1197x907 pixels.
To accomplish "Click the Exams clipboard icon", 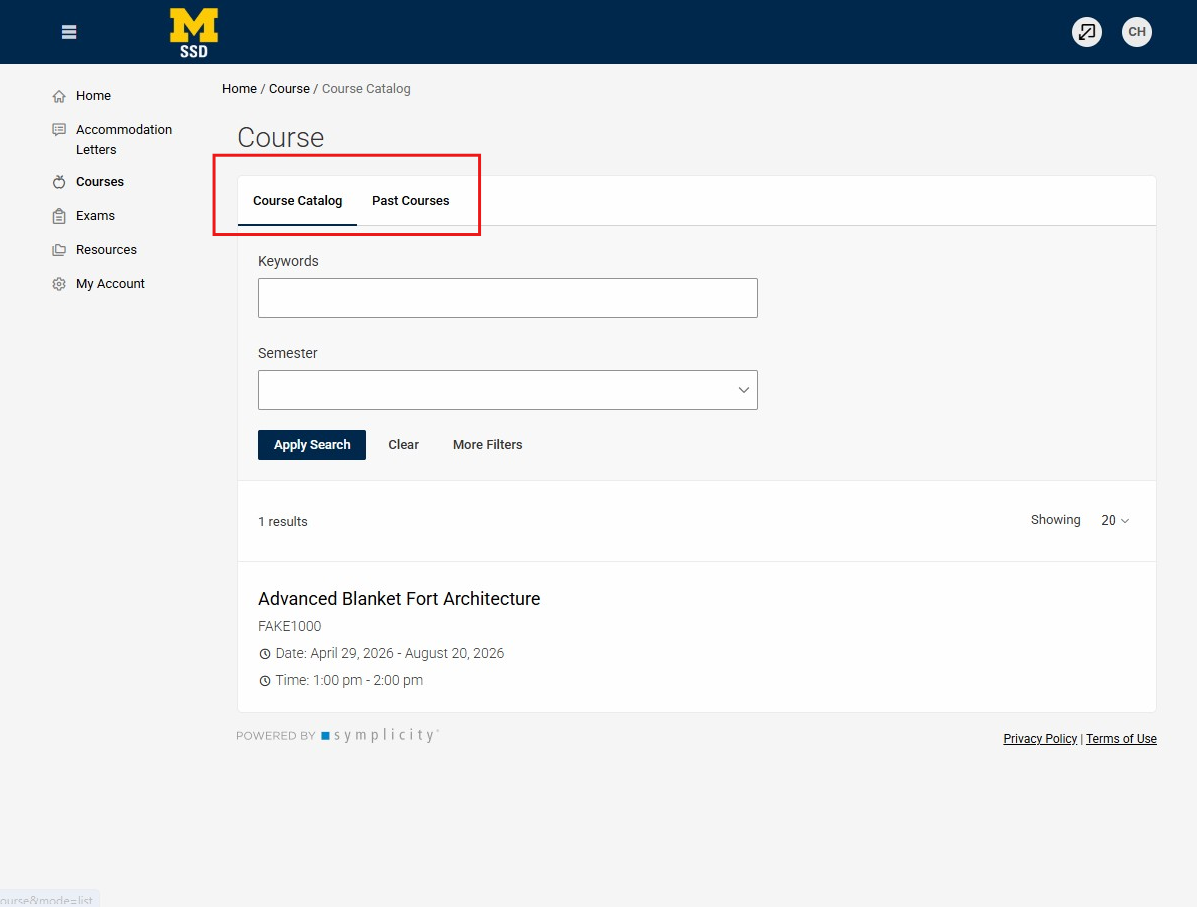I will point(59,216).
